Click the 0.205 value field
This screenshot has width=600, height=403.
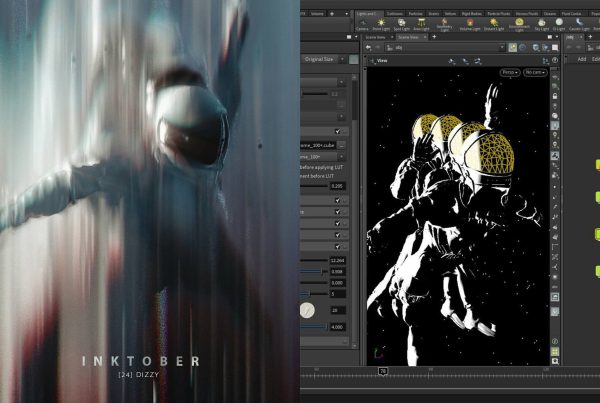(x=338, y=186)
